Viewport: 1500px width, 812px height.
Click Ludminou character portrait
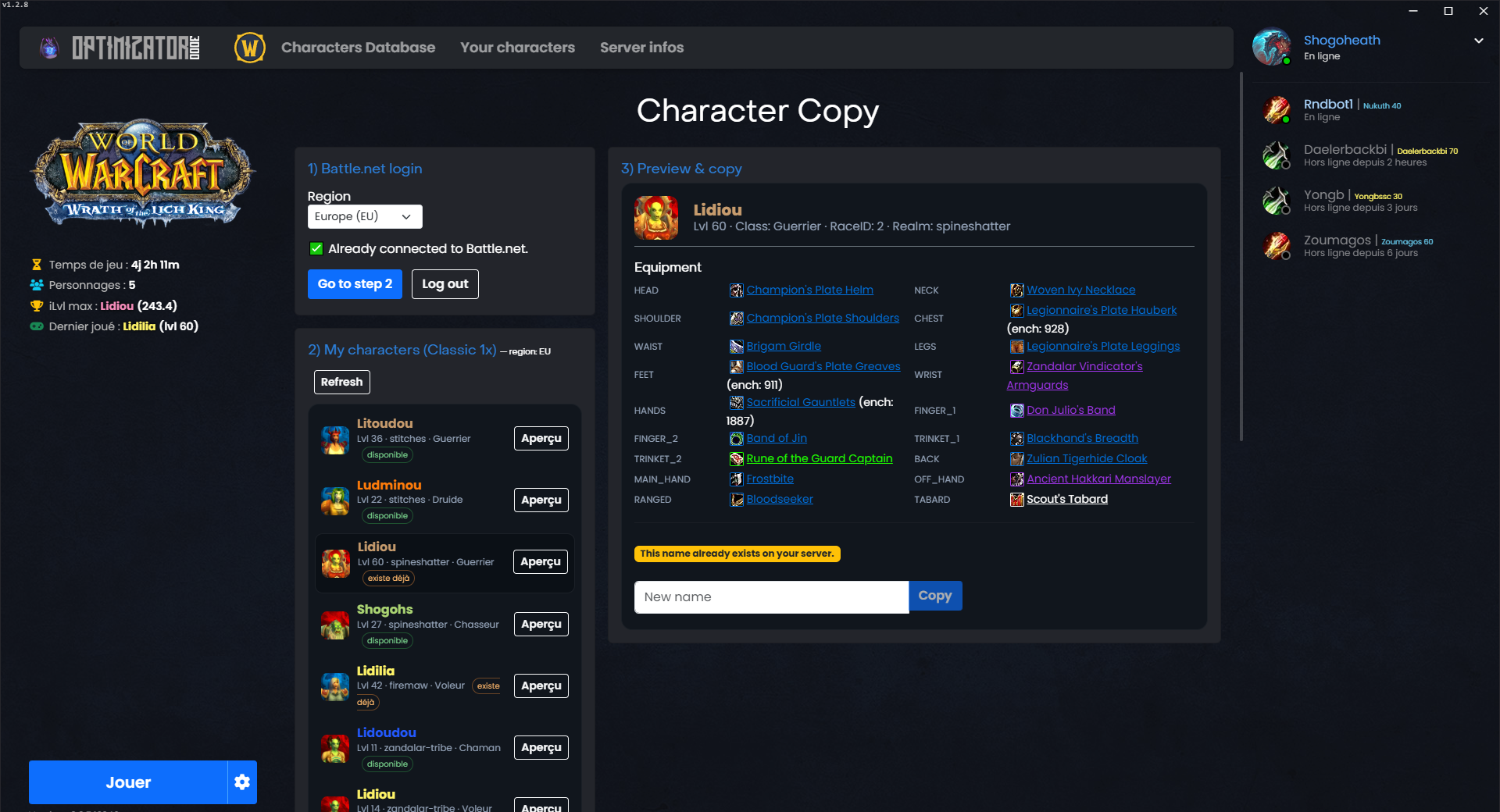(335, 501)
